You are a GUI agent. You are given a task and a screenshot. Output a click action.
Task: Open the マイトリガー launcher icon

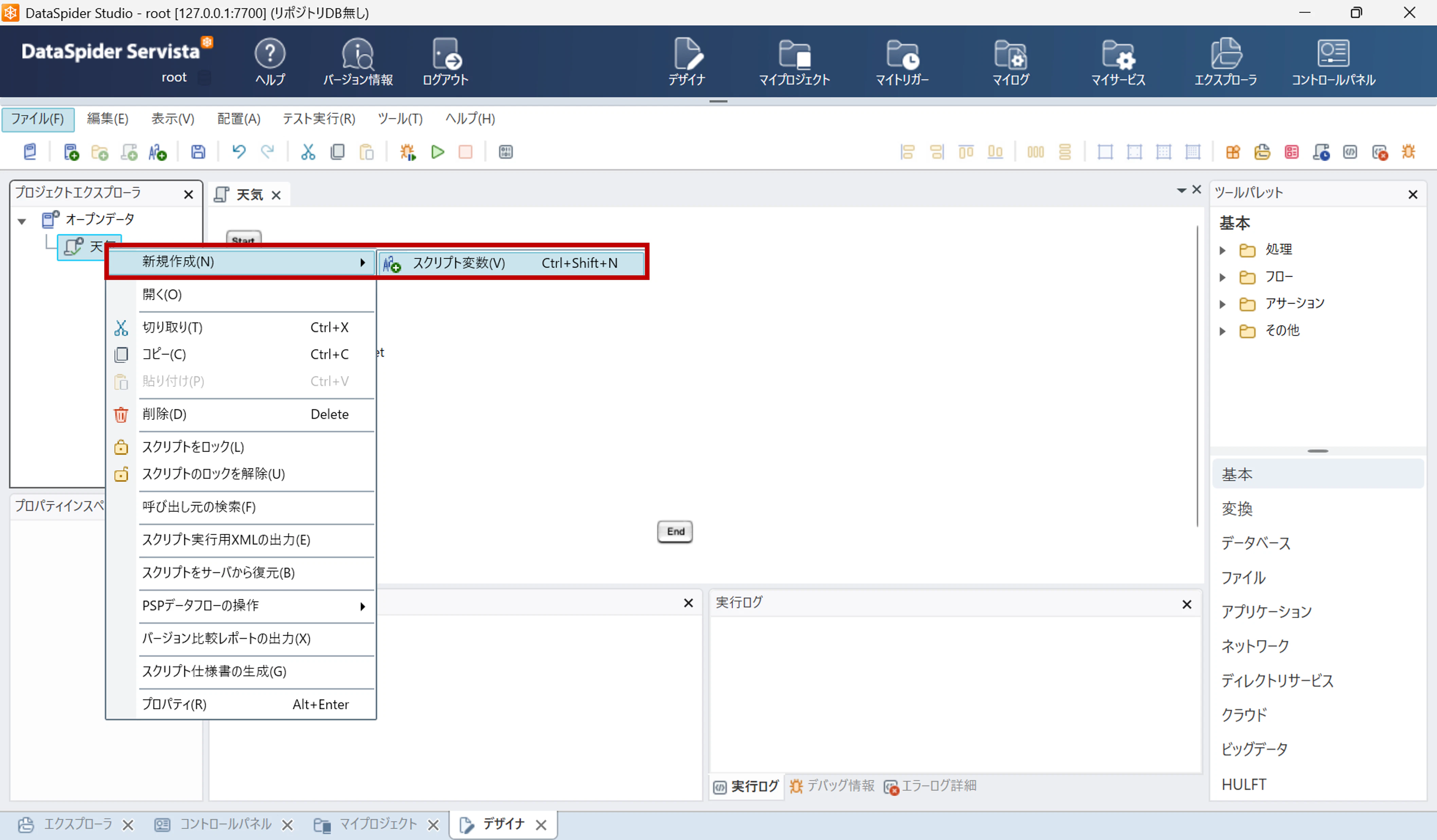pos(902,61)
